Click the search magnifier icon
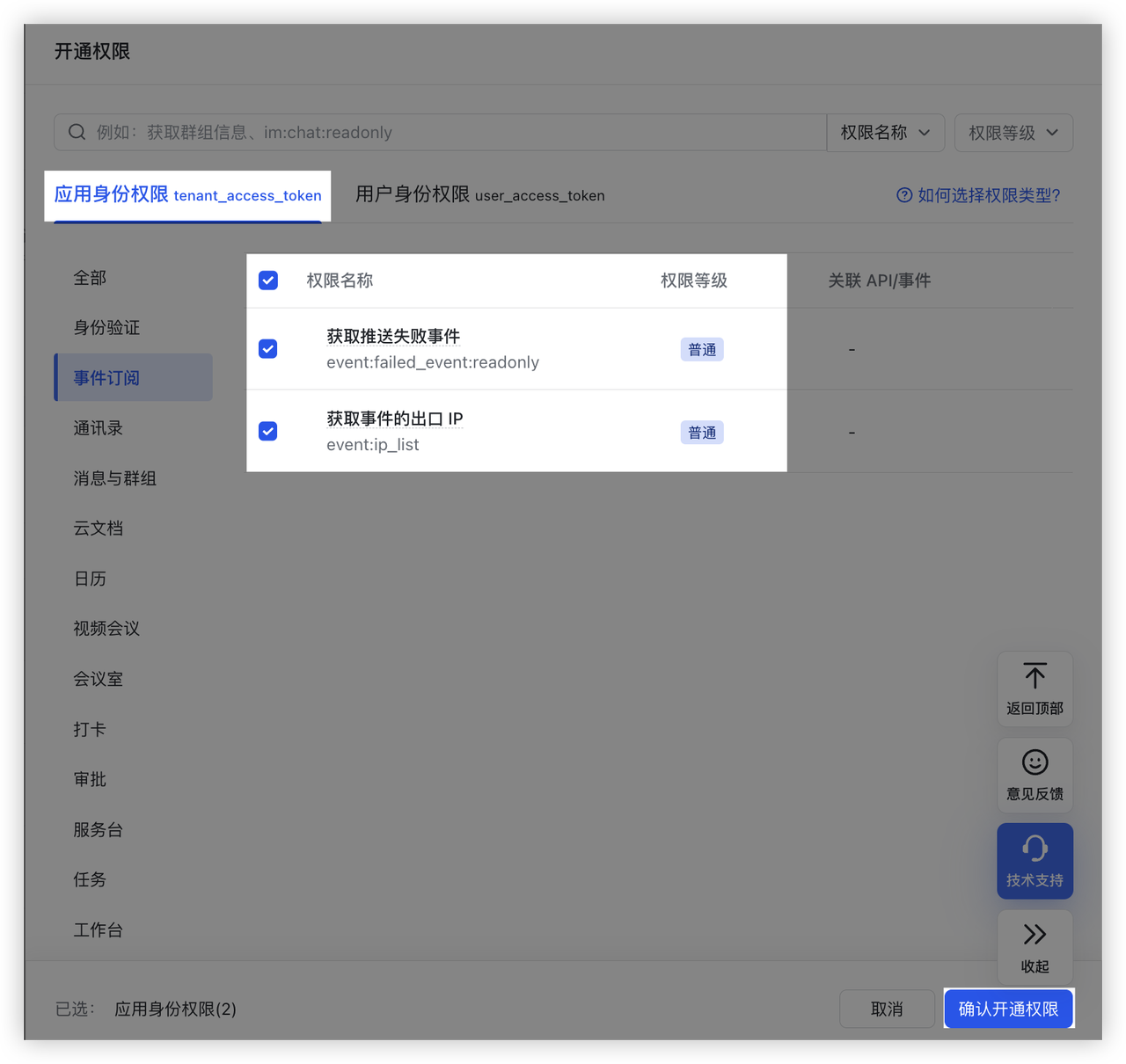The width and height of the screenshot is (1126, 1064). click(77, 132)
